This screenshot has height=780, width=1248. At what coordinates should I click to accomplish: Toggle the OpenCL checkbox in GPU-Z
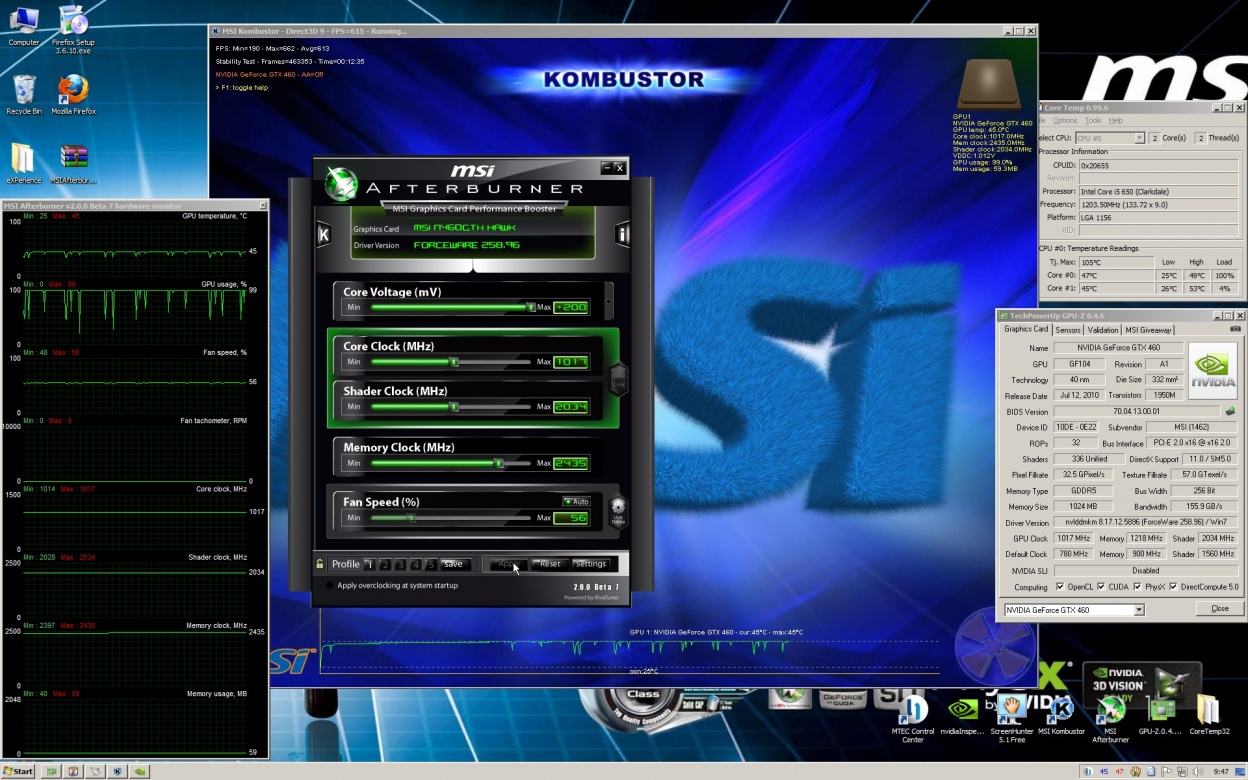[x=1059, y=587]
